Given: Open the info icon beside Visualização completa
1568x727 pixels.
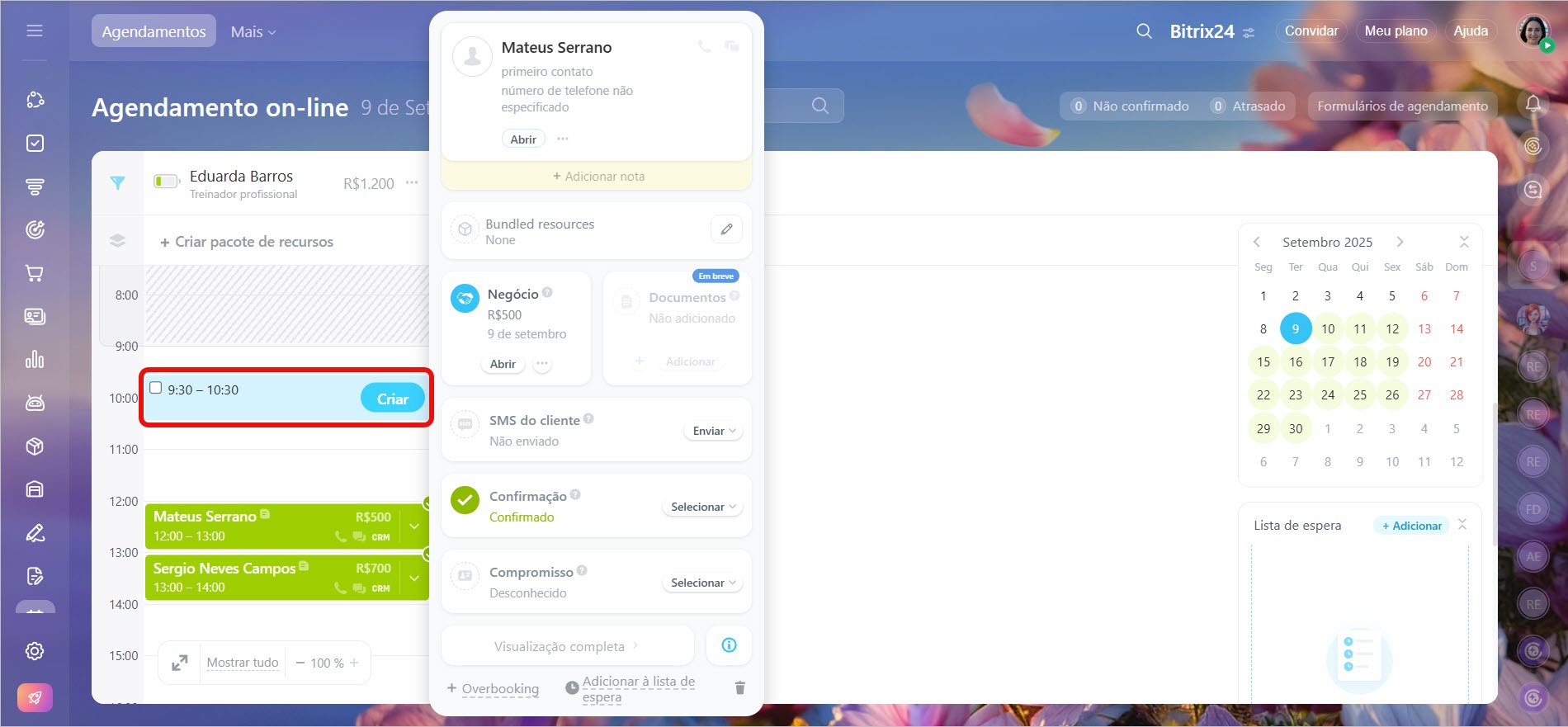Looking at the screenshot, I should click(x=729, y=645).
